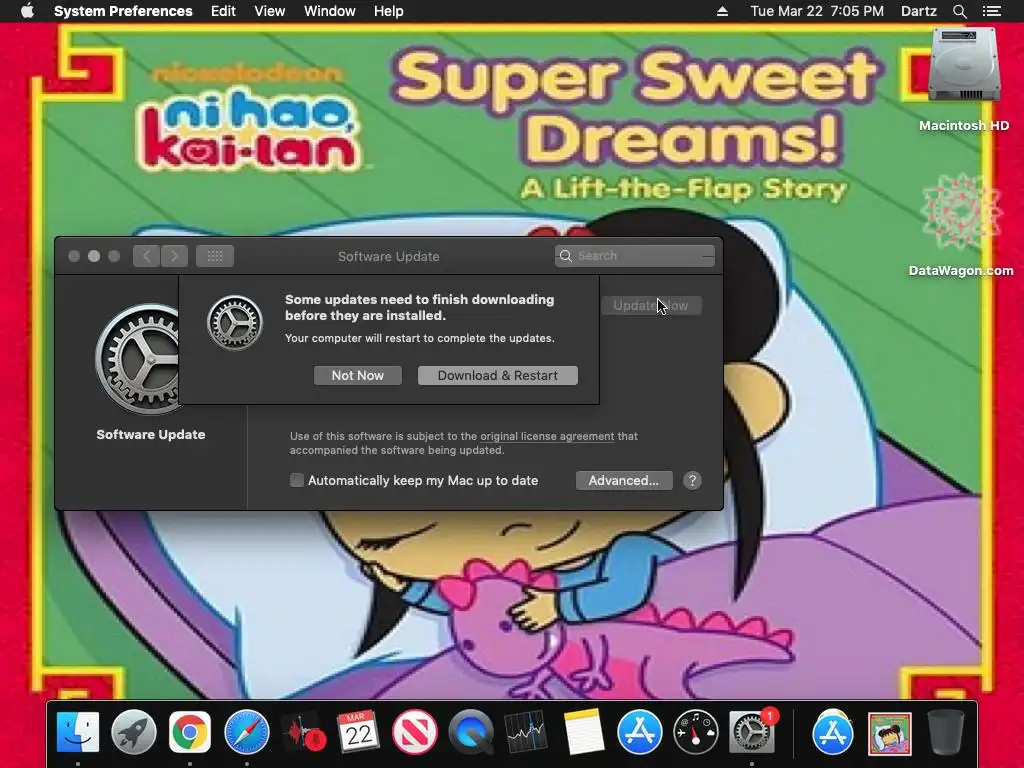Click the large Software Update gear icon

[x=137, y=359]
